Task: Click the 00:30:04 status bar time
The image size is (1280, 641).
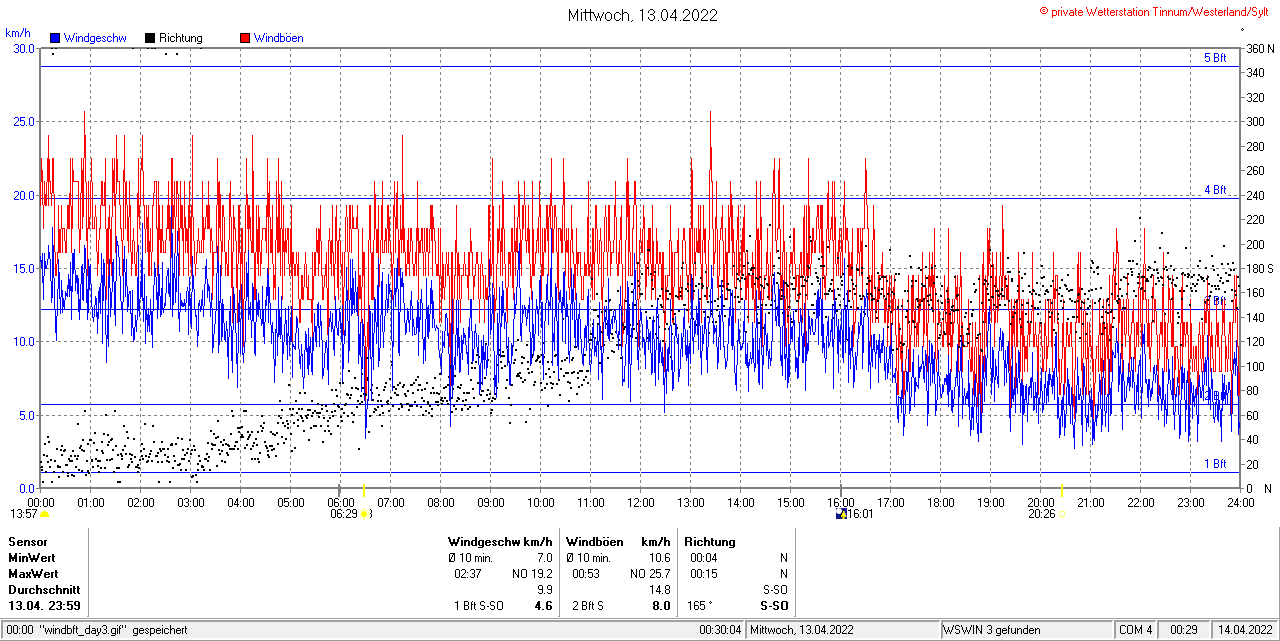Action: (721, 630)
